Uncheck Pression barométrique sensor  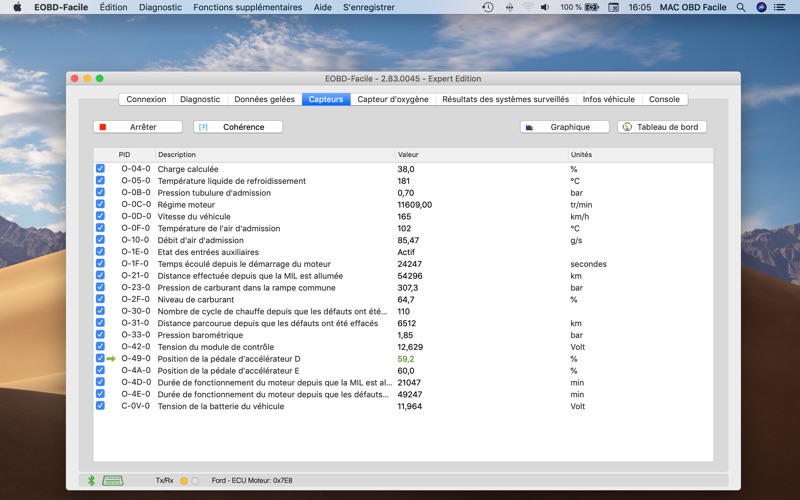[100, 335]
